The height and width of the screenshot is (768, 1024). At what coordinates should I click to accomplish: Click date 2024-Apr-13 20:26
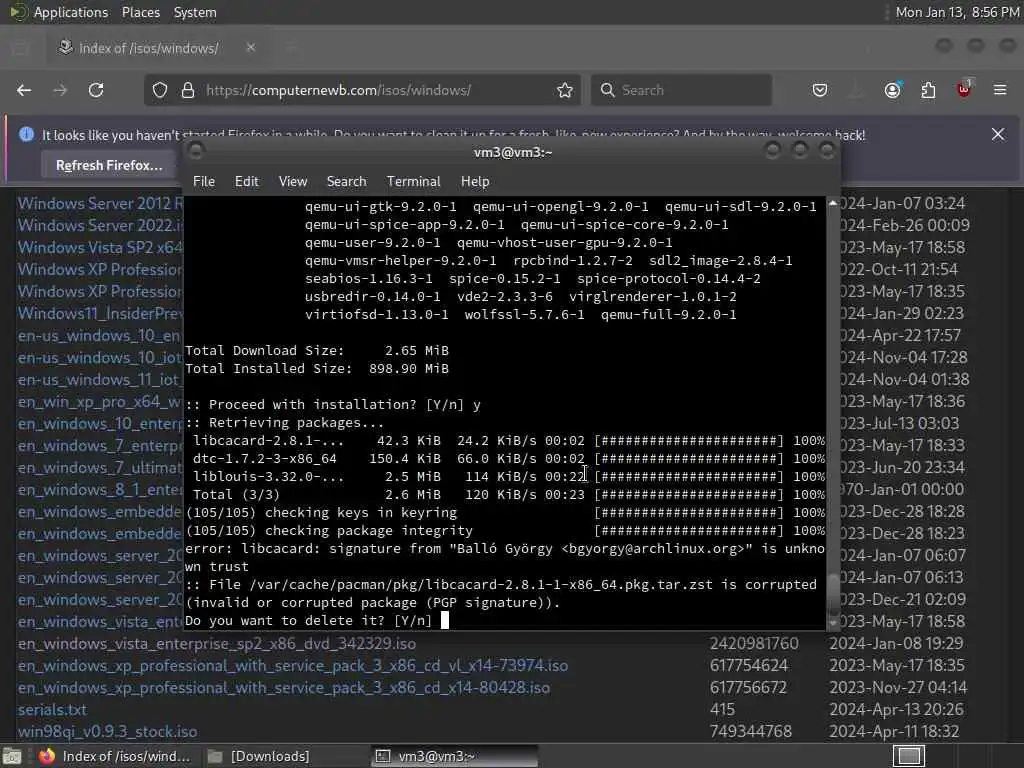point(896,709)
